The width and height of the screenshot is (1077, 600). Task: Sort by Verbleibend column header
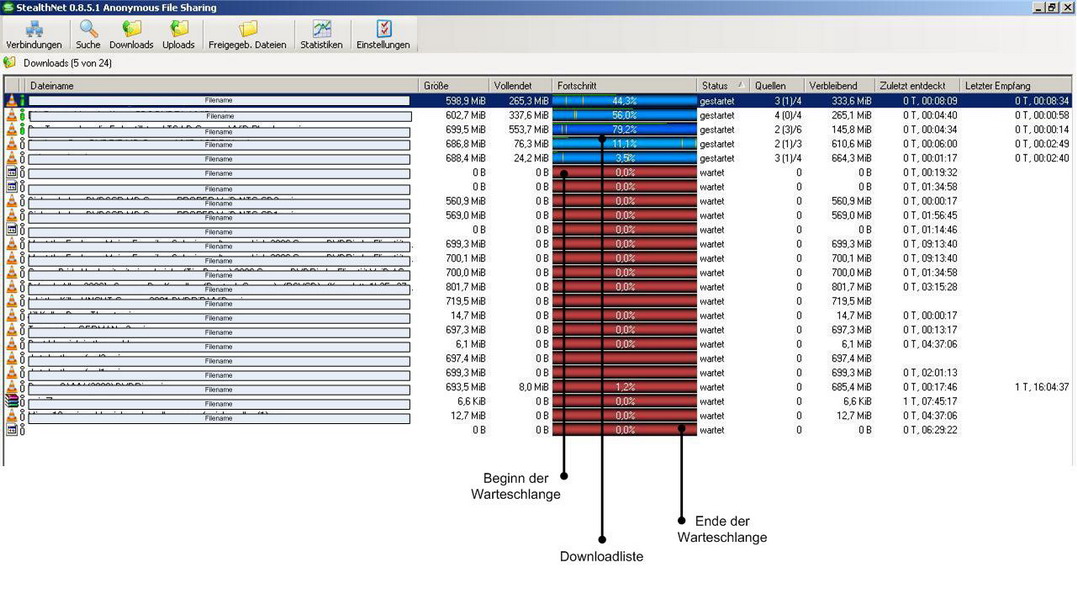pyautogui.click(x=839, y=86)
